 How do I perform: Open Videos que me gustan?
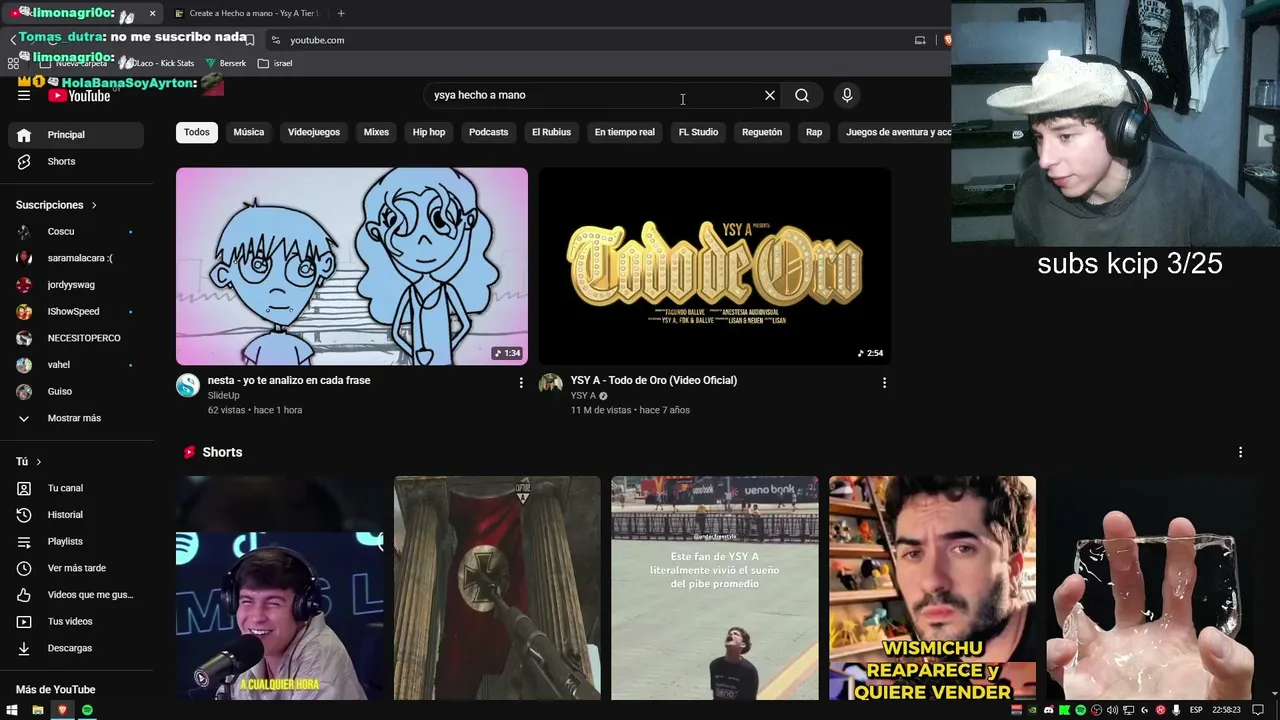[x=78, y=595]
